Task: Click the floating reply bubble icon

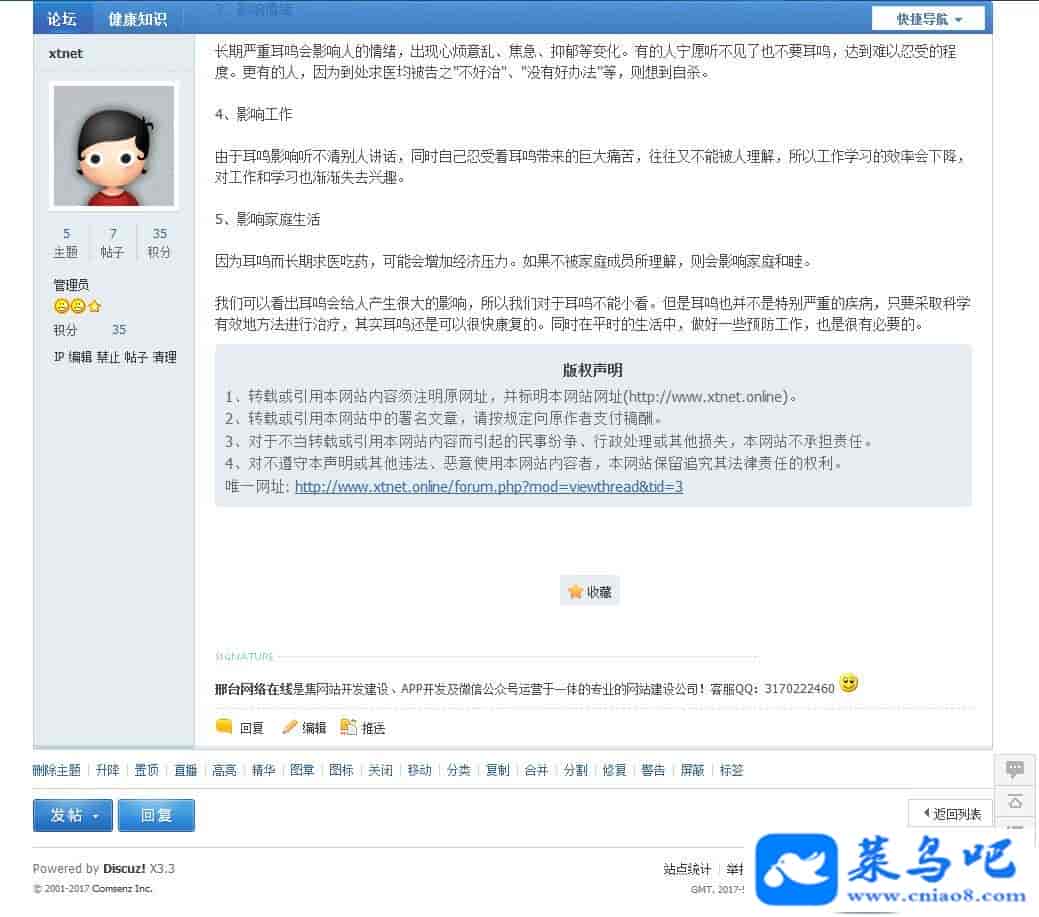Action: click(x=1015, y=769)
